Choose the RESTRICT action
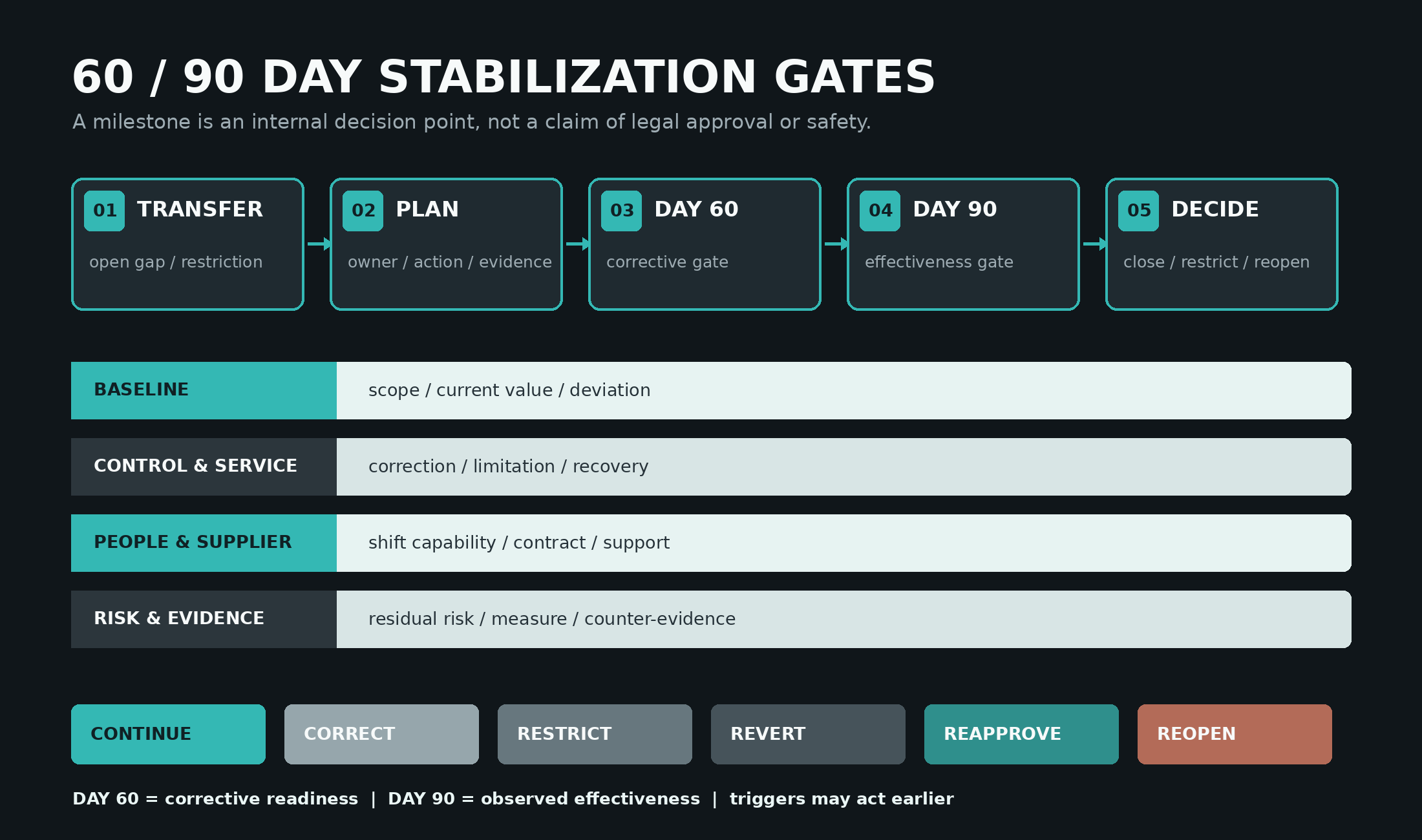This screenshot has width=1422, height=840. (595, 734)
